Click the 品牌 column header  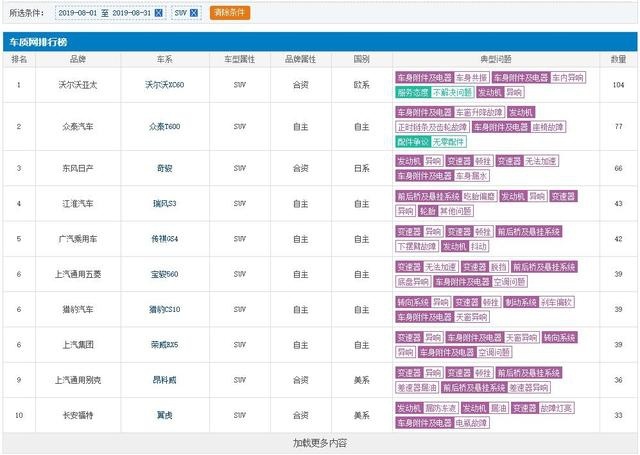[x=78, y=59]
